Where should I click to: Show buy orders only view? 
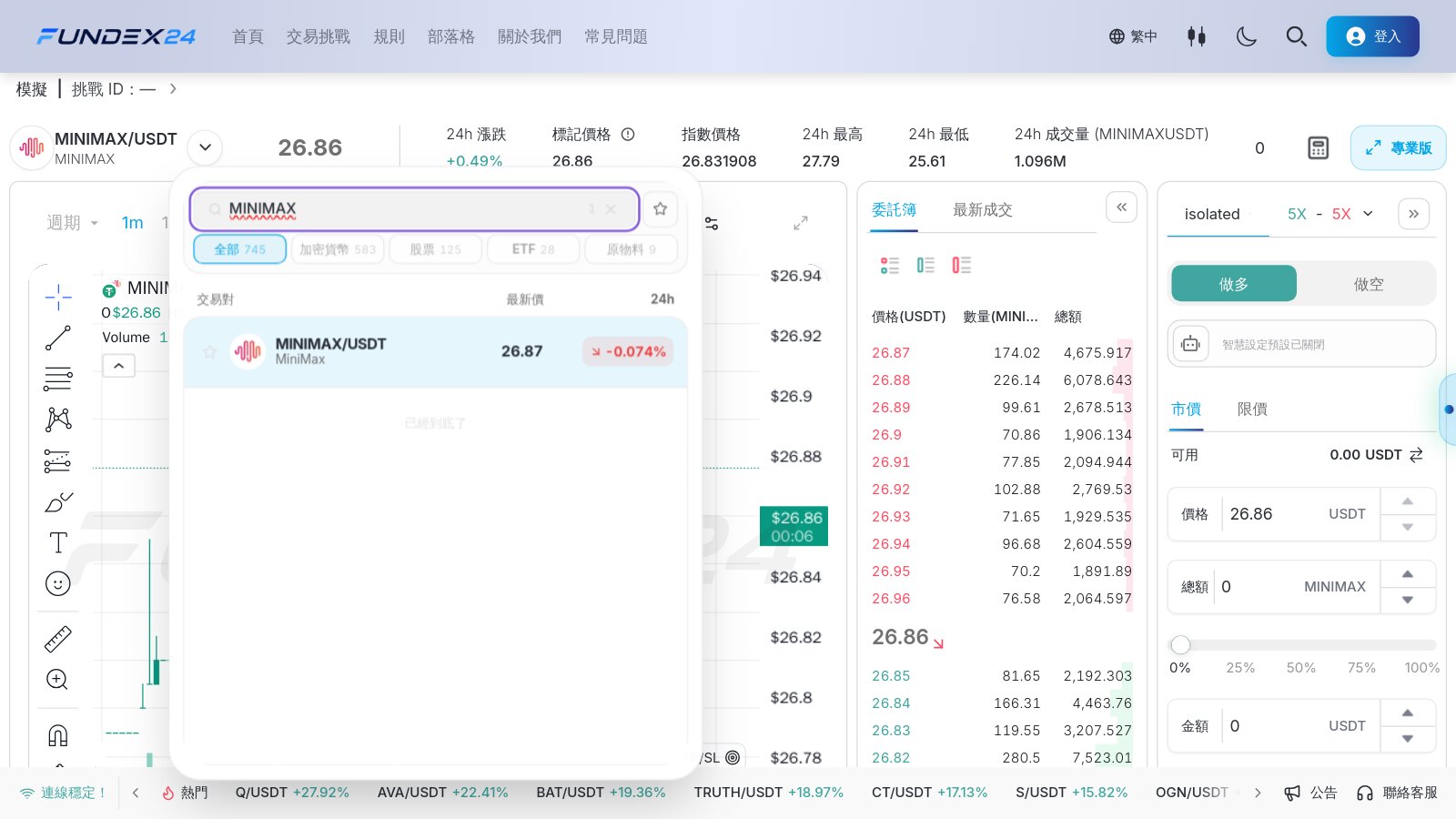925,265
